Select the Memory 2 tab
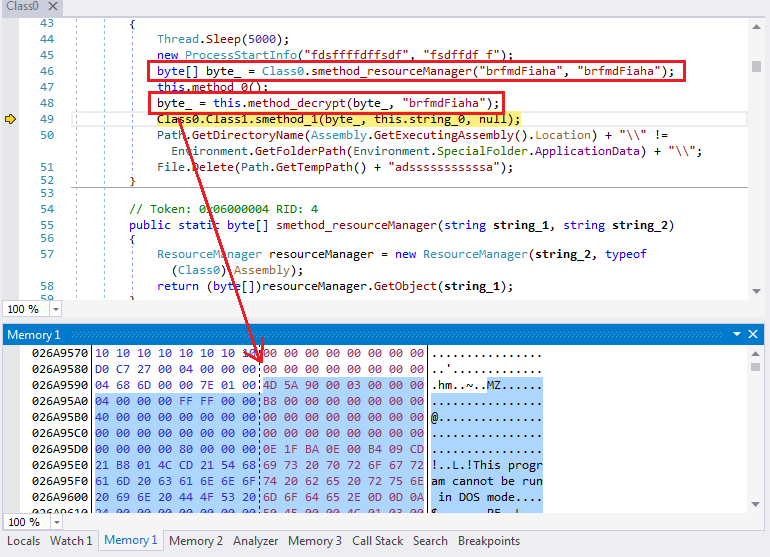The image size is (770, 557). [195, 541]
